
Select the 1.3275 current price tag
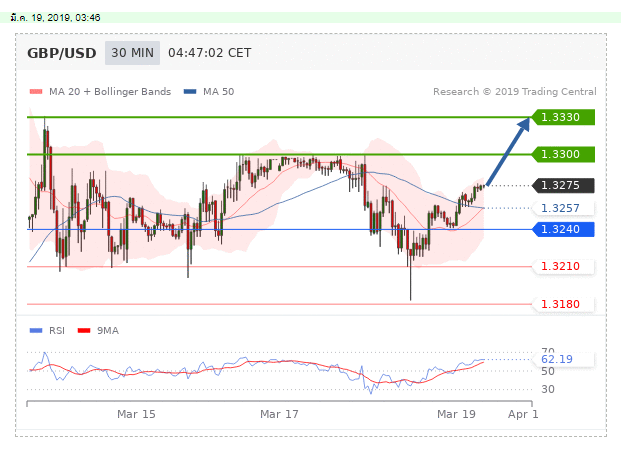pos(563,185)
